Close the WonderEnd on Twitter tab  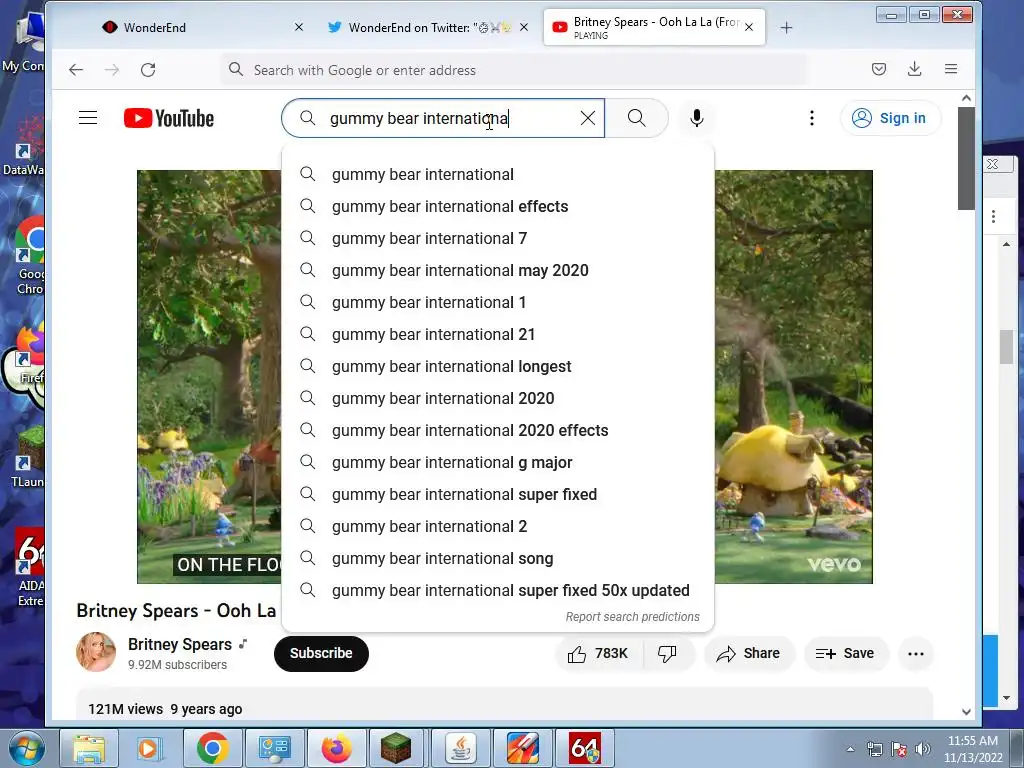(524, 27)
